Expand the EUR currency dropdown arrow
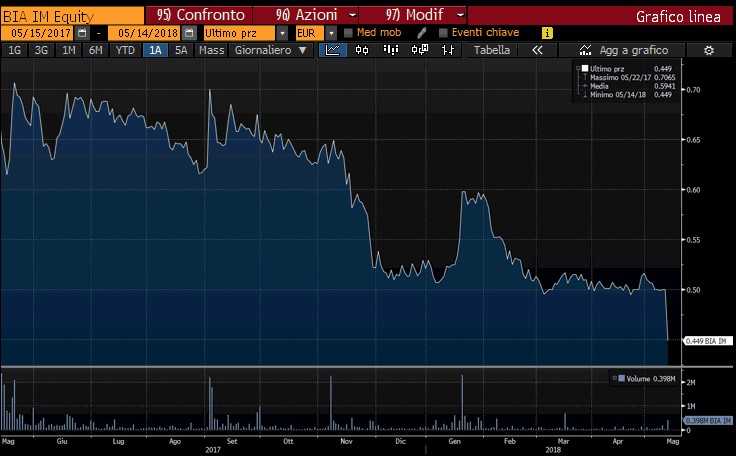This screenshot has height=456, width=736. tap(331, 33)
